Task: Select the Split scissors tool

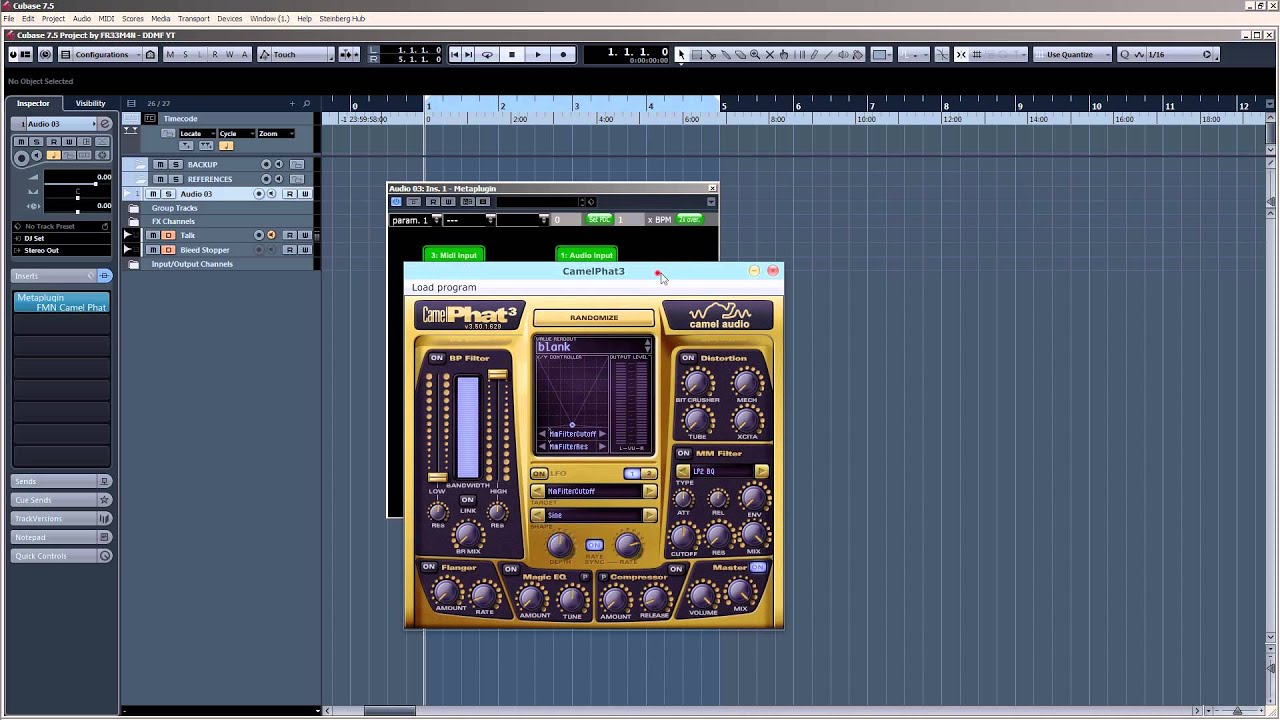Action: (x=712, y=55)
